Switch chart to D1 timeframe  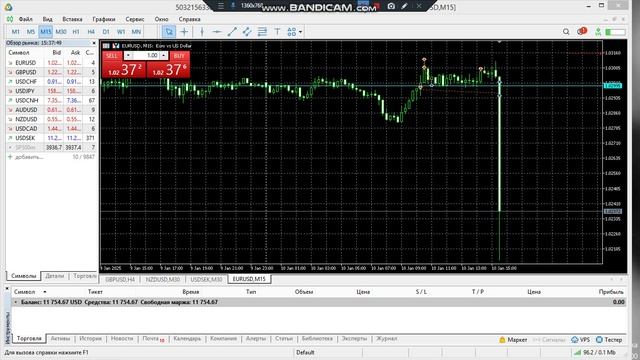[x=106, y=32]
